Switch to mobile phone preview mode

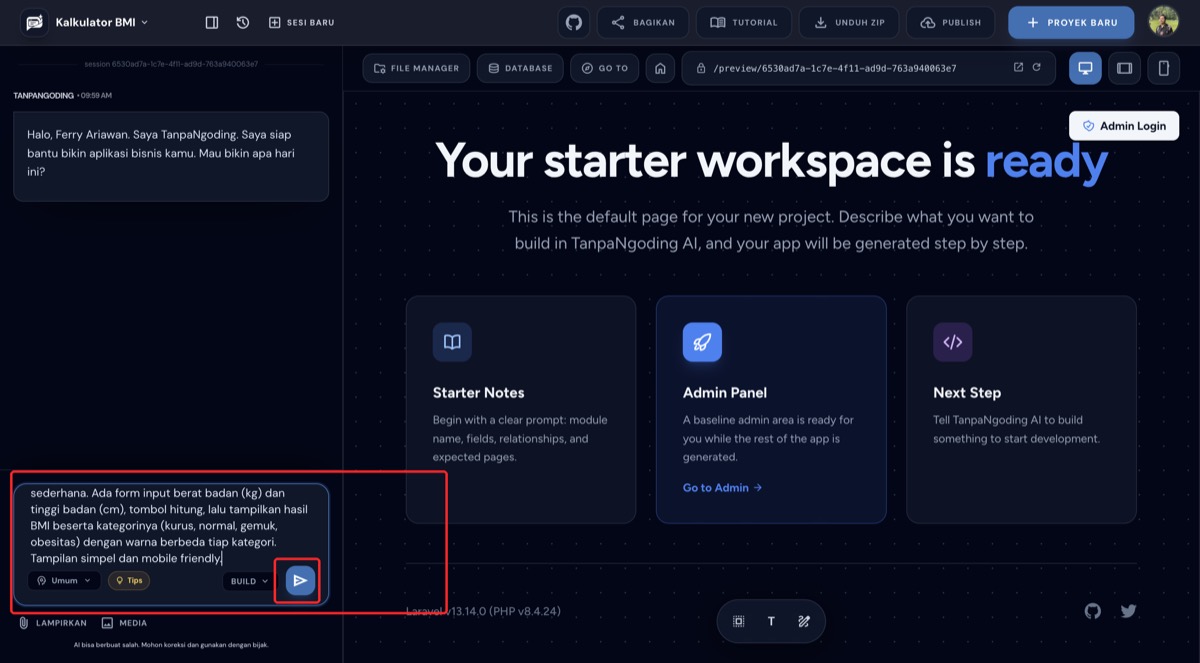coord(1164,68)
